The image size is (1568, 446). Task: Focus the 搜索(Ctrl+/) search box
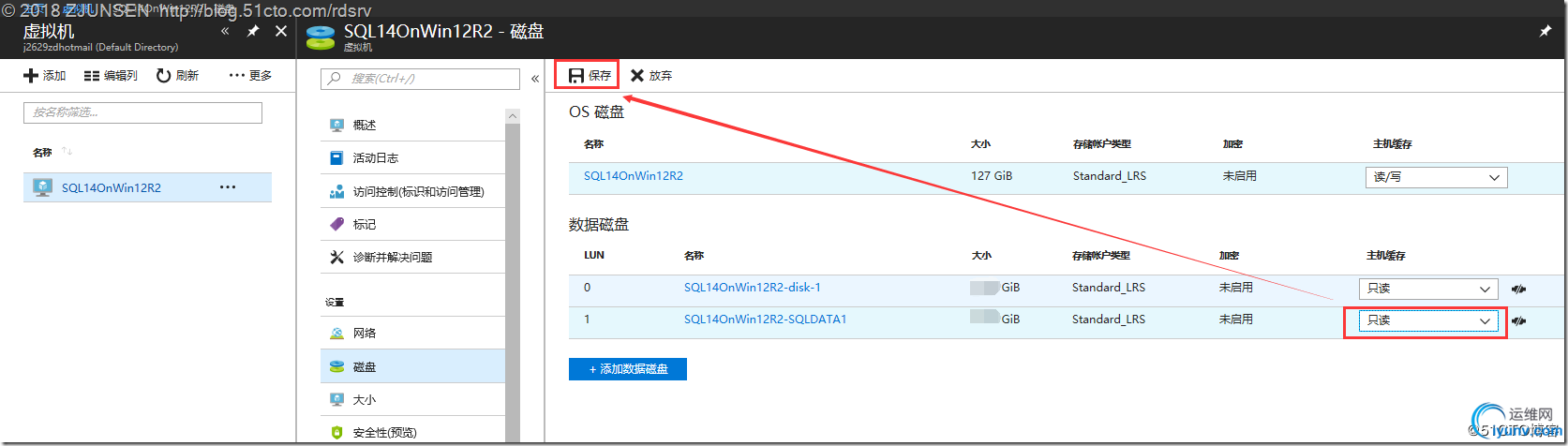coord(420,79)
